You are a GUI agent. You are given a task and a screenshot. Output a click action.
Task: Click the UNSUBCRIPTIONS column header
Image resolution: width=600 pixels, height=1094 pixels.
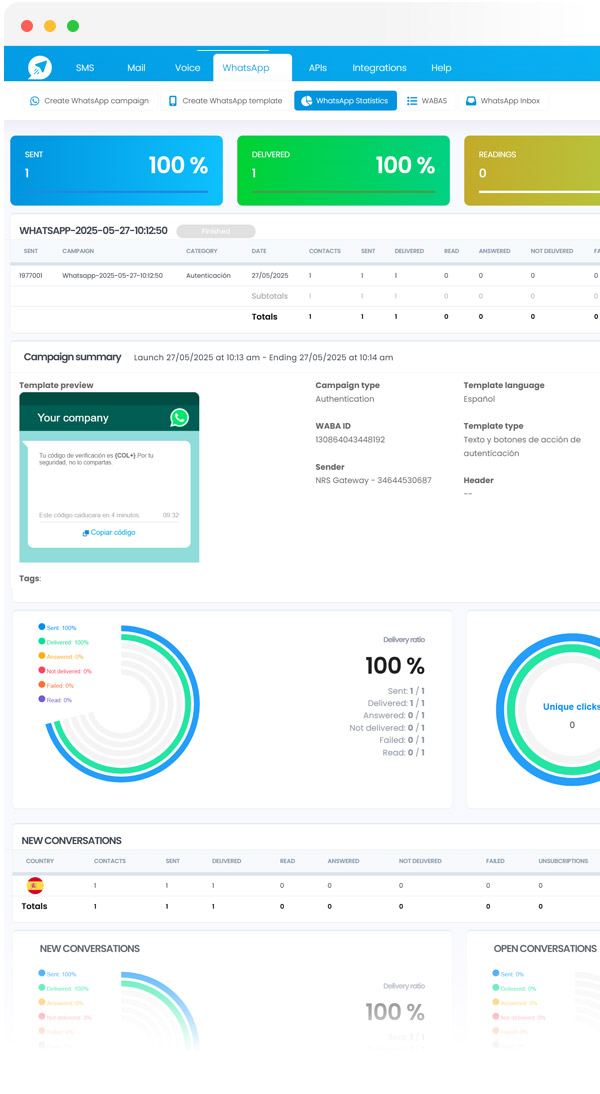coord(563,861)
